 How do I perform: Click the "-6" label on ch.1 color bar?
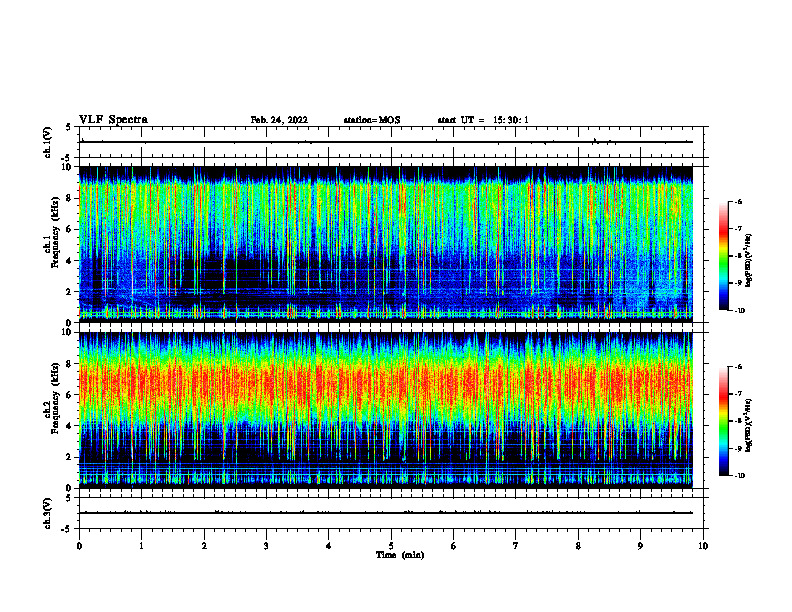pyautogui.click(x=738, y=202)
